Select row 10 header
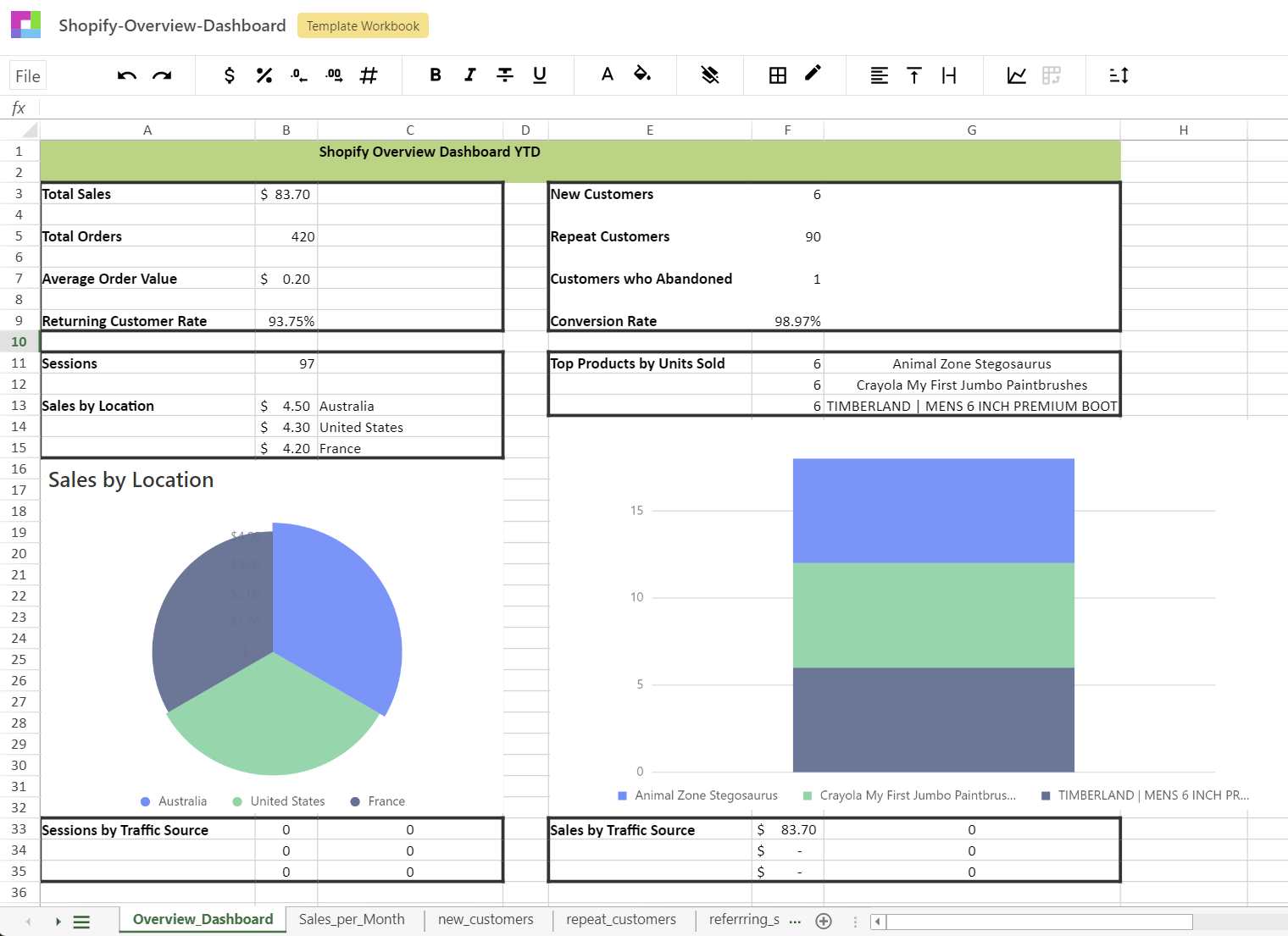Image resolution: width=1288 pixels, height=936 pixels. [19, 341]
